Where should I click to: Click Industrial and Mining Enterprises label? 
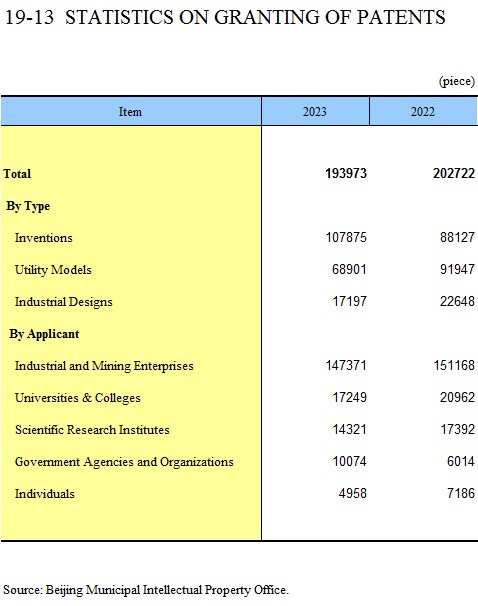[x=104, y=366]
